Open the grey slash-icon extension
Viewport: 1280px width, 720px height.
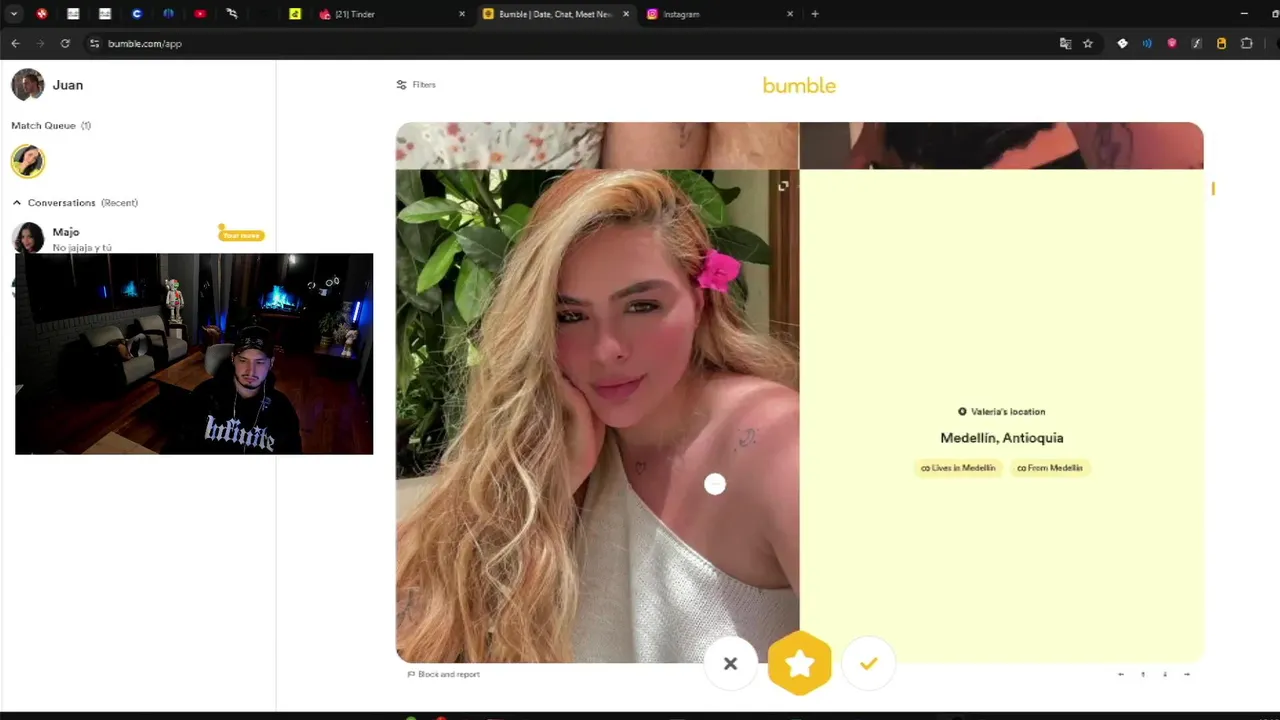[x=1197, y=43]
